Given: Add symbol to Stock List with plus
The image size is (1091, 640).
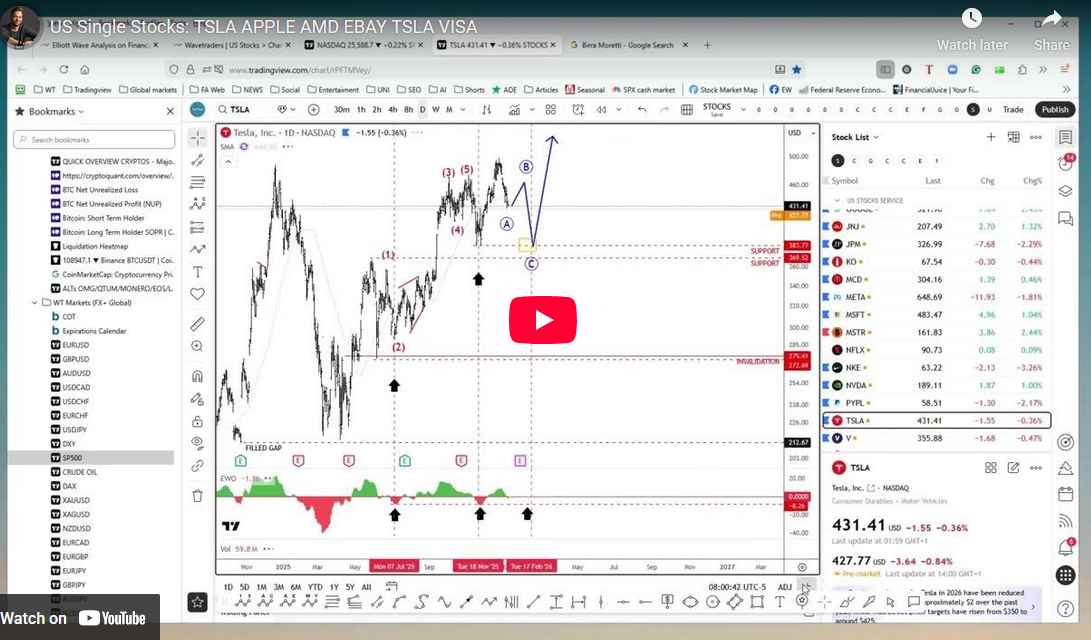Looking at the screenshot, I should [x=991, y=137].
